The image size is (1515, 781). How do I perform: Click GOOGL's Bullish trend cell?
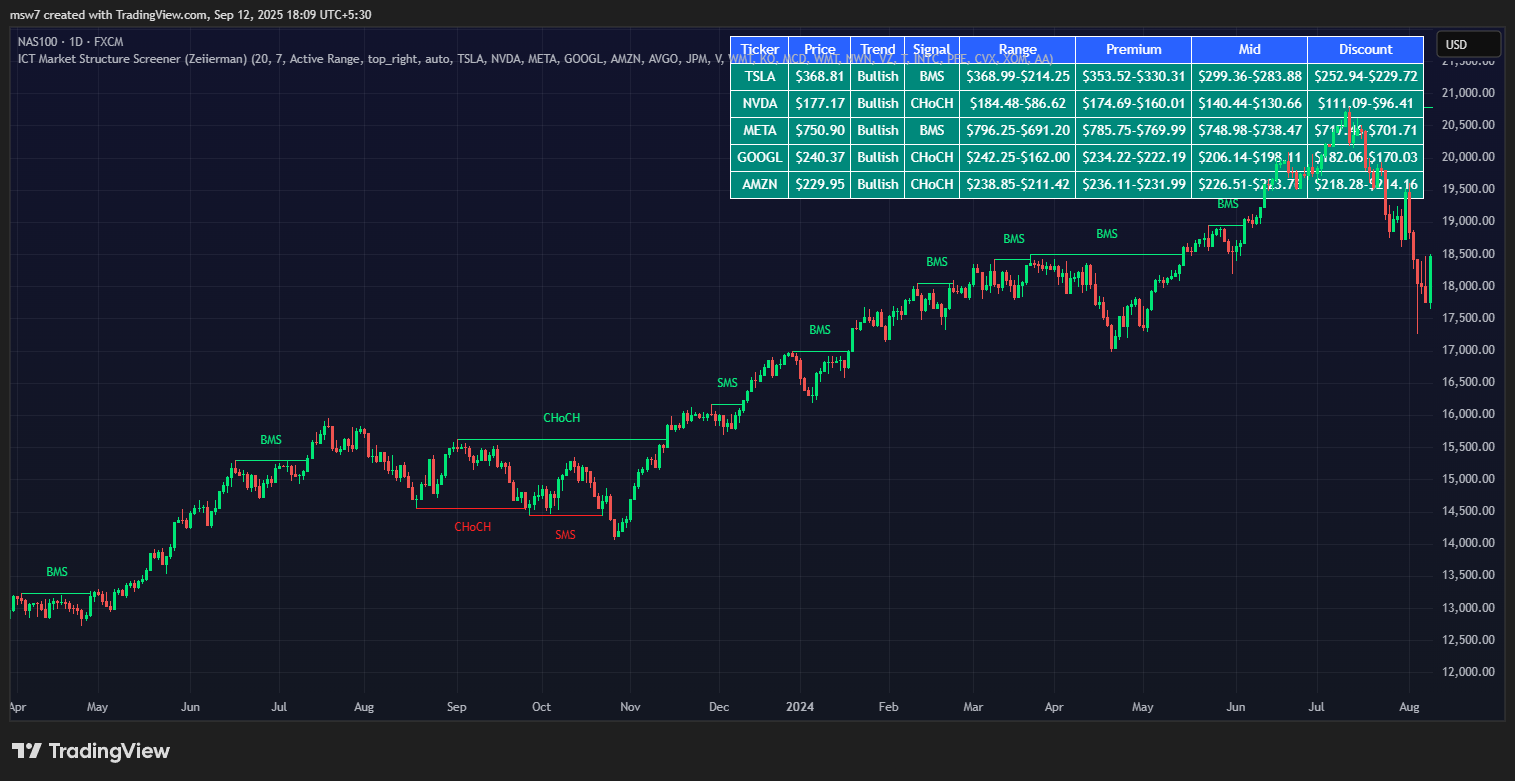click(877, 157)
